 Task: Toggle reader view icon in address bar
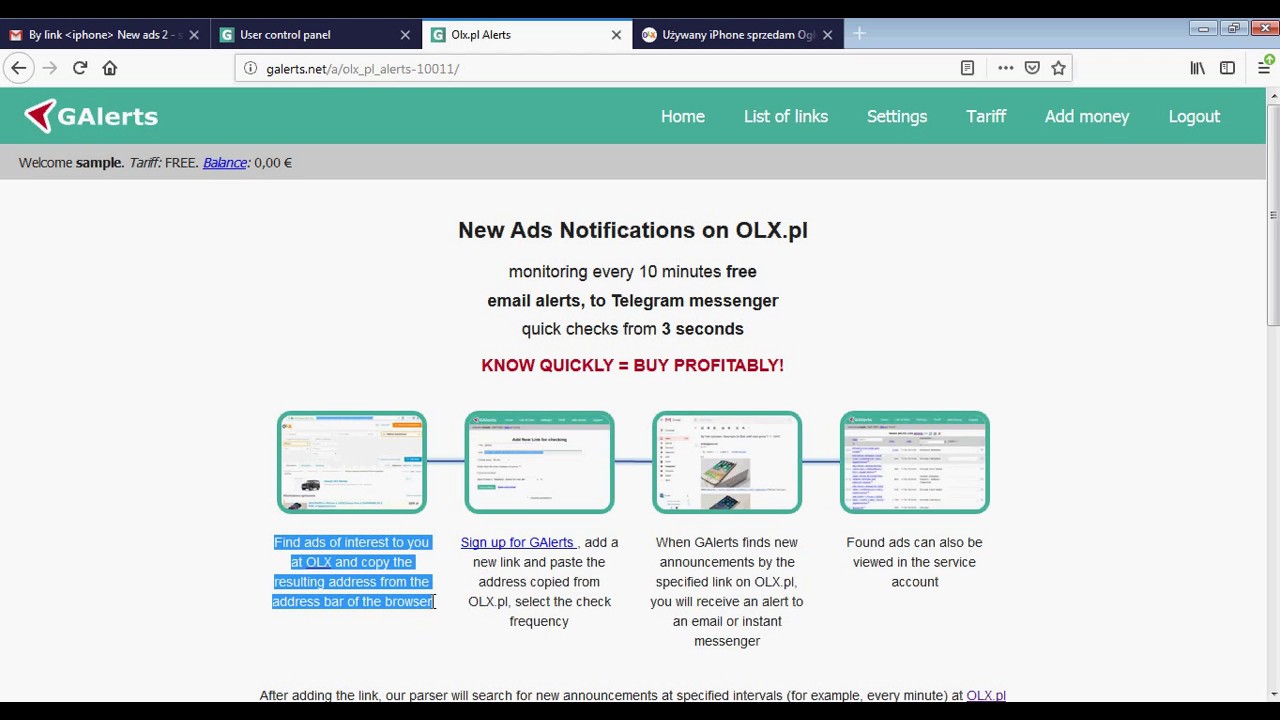(967, 68)
